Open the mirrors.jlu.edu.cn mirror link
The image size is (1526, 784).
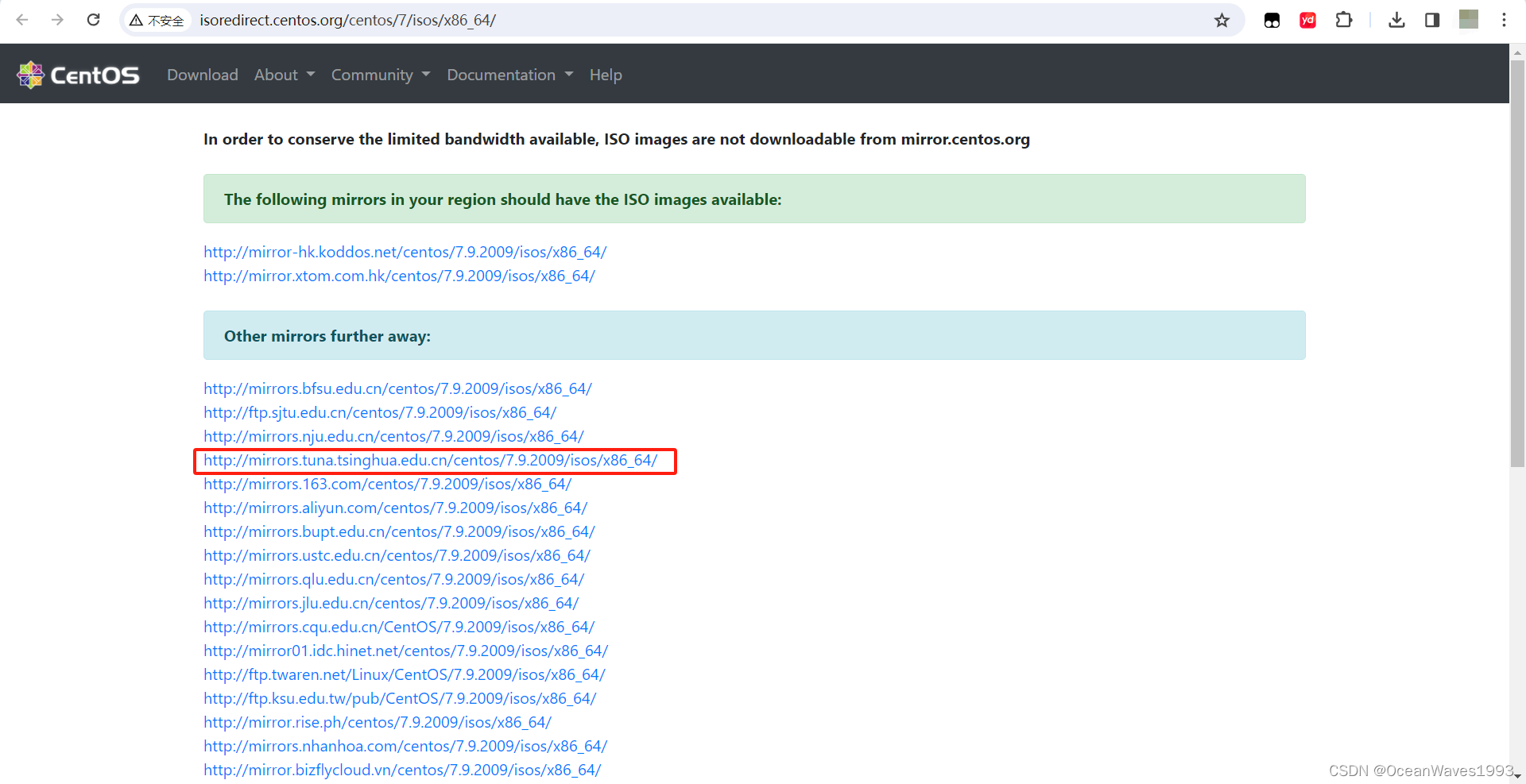pyautogui.click(x=391, y=603)
